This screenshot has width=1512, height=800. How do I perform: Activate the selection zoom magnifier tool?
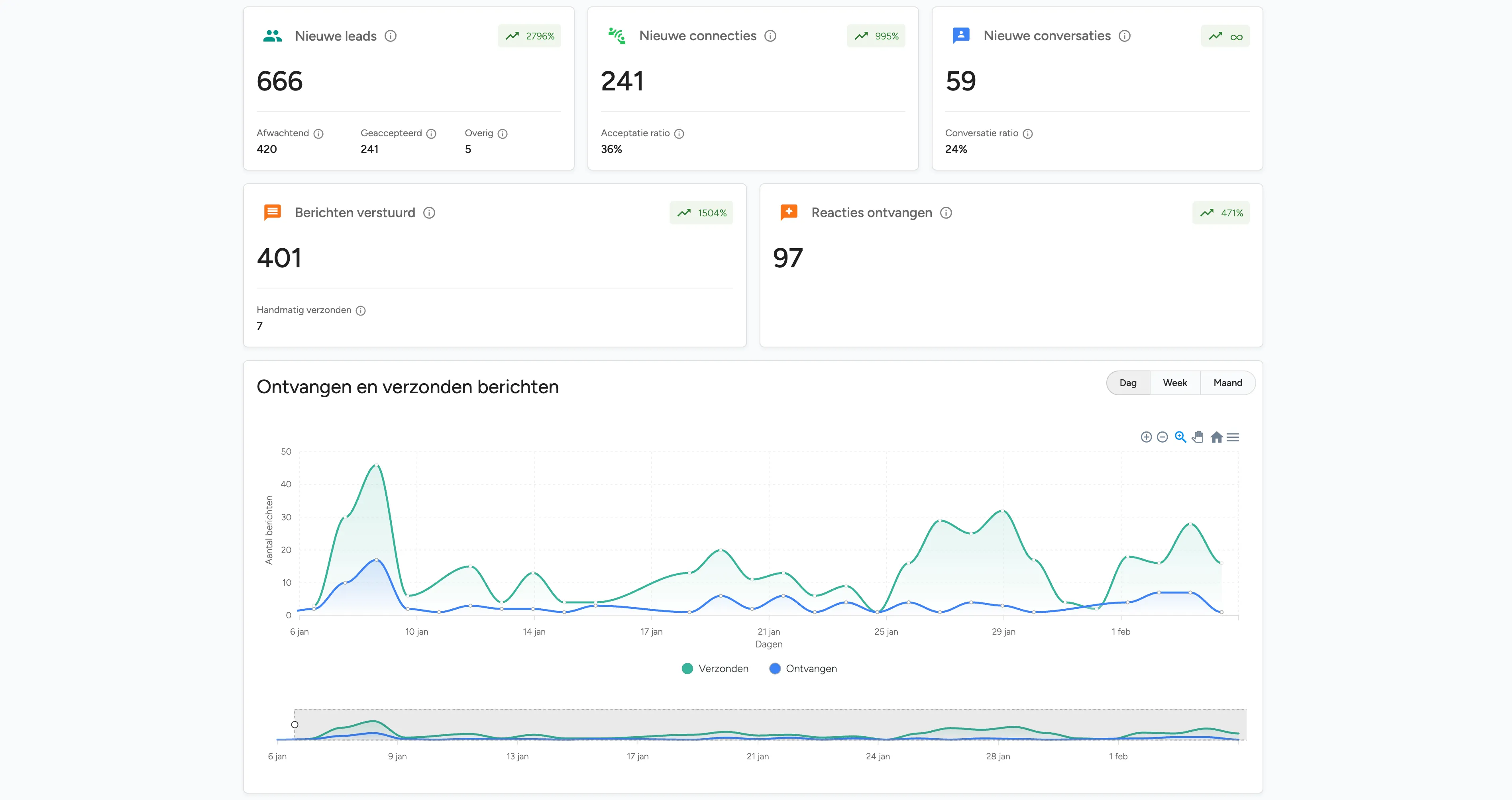tap(1180, 437)
